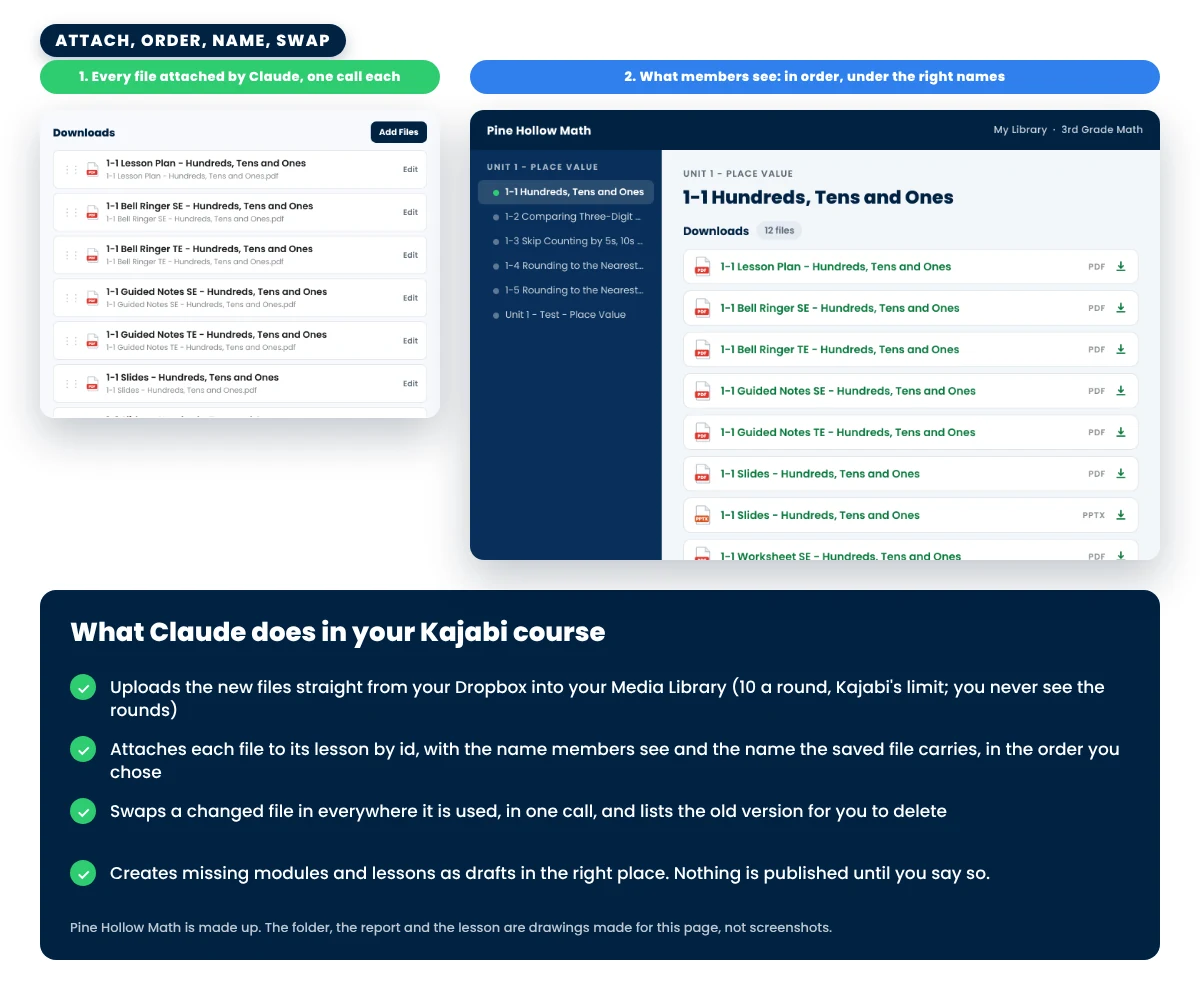The image size is (1200, 1000).
Task: Click the 12 files badge beside Downloads
Action: (x=779, y=231)
